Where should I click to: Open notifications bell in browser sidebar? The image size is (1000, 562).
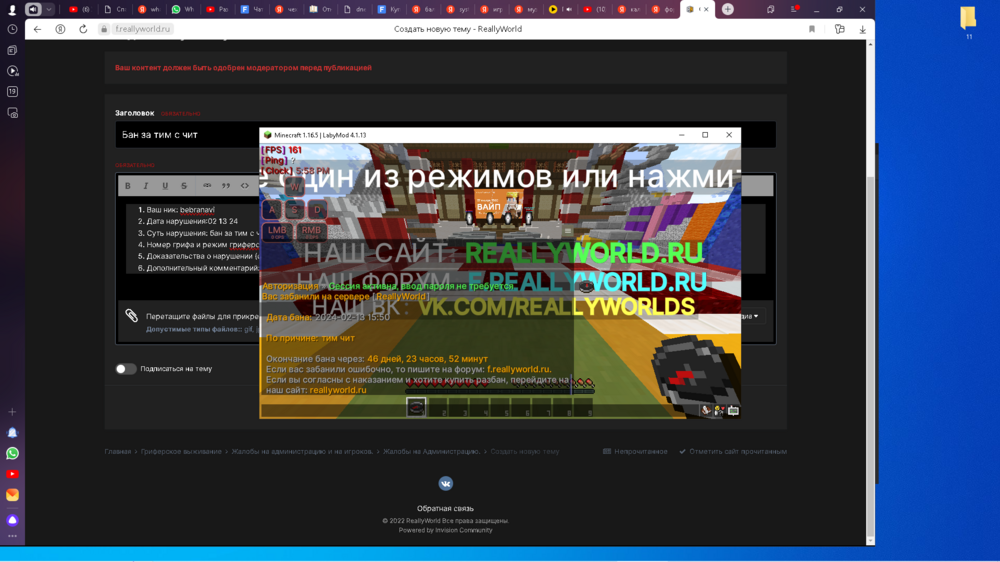tap(12, 433)
